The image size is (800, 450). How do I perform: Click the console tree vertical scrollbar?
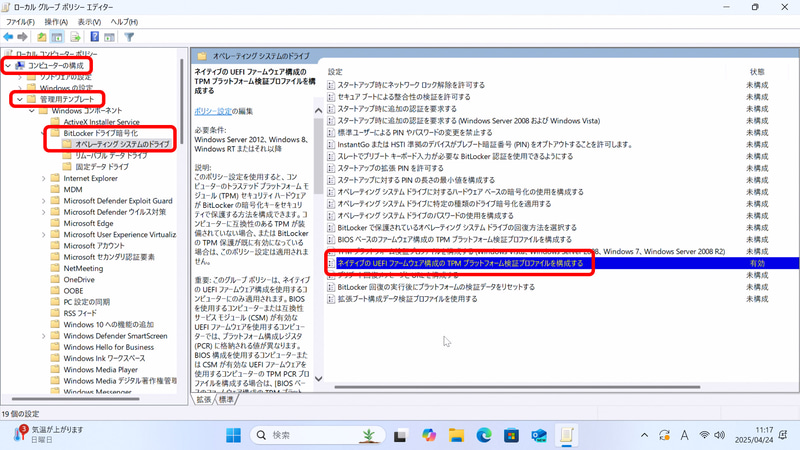click(x=182, y=101)
